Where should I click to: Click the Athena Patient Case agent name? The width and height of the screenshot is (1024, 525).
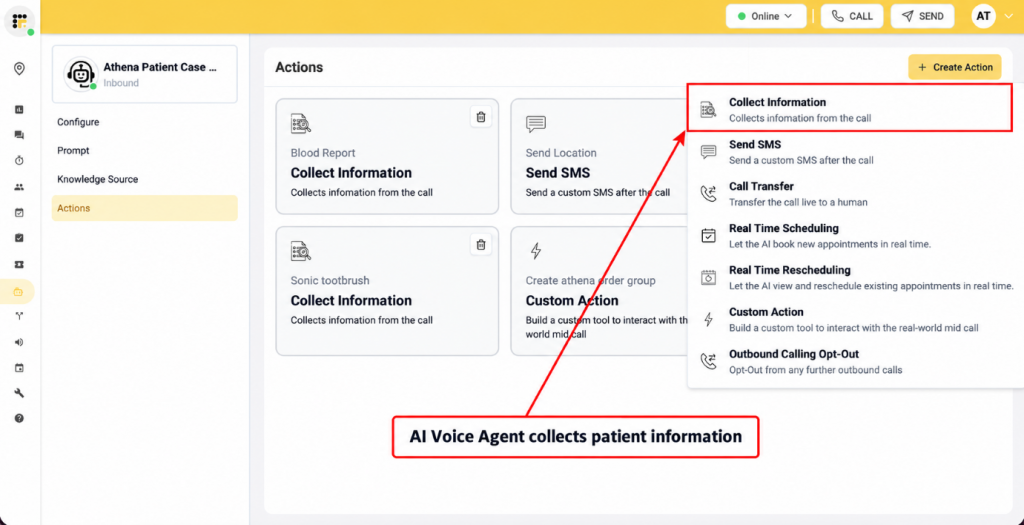pos(160,67)
